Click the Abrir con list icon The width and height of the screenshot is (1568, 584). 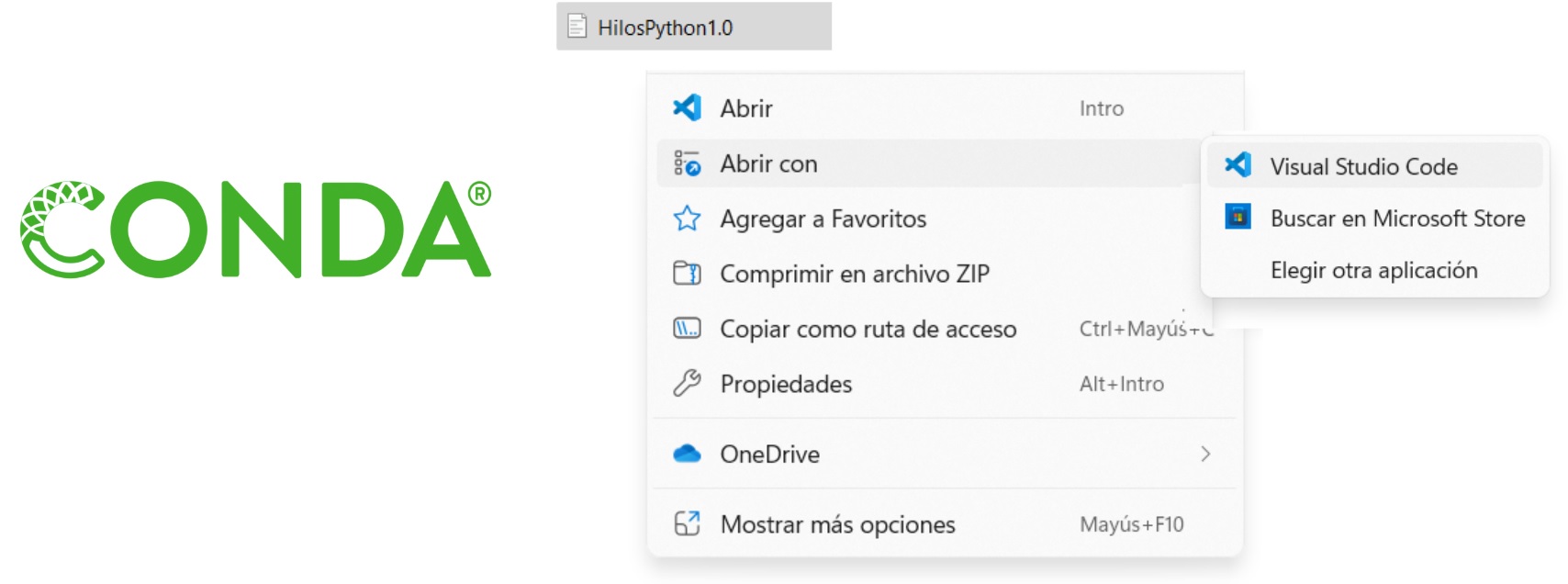coord(687,163)
